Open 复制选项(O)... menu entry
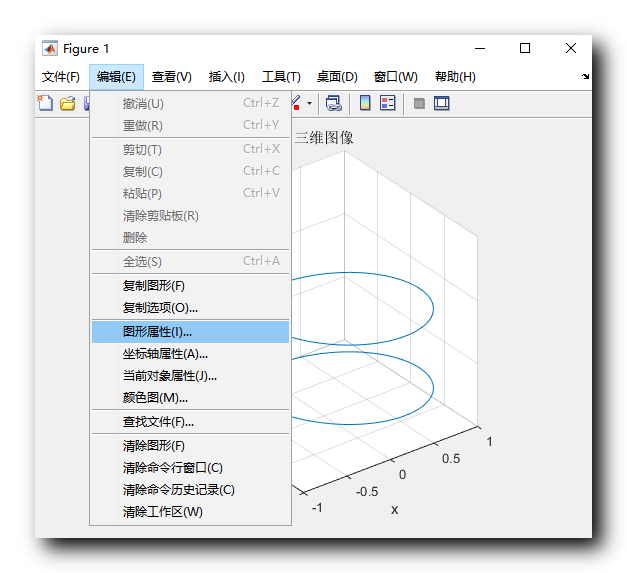 (x=190, y=307)
